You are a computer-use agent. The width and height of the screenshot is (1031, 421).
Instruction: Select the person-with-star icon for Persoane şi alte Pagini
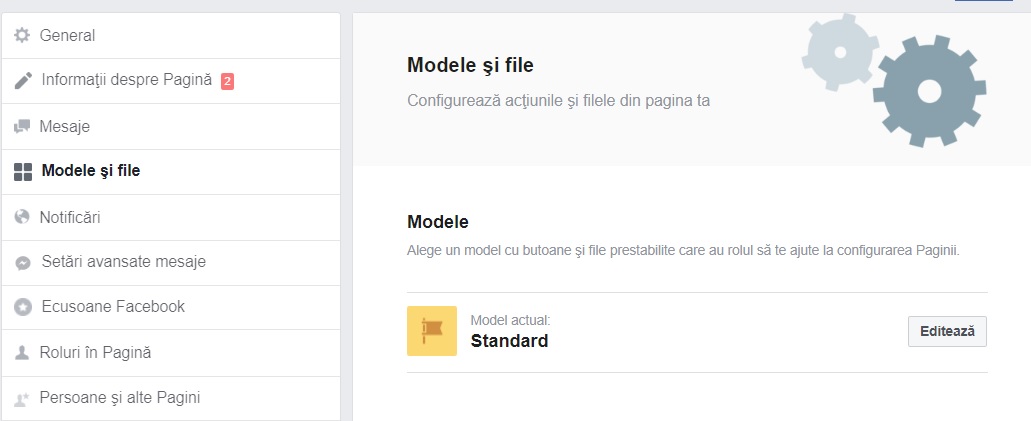click(x=22, y=398)
